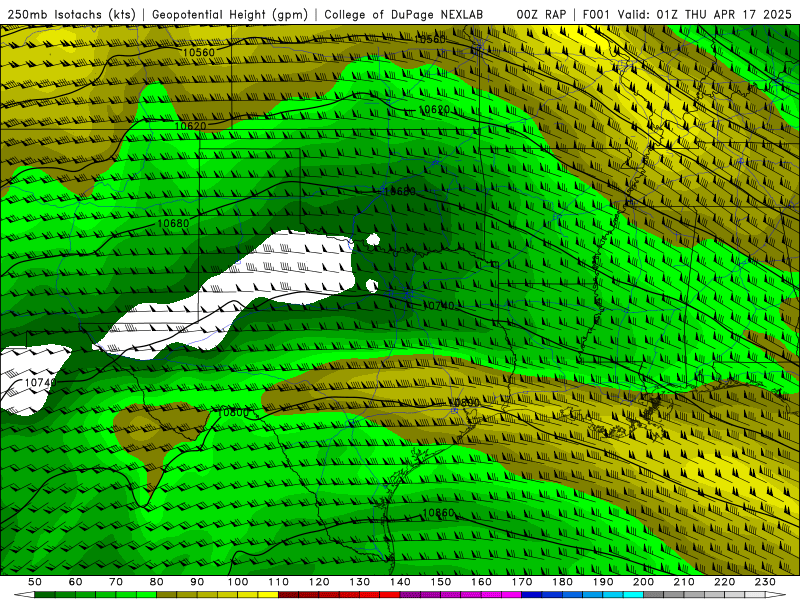Select the 110 knots scale label

pos(279,582)
